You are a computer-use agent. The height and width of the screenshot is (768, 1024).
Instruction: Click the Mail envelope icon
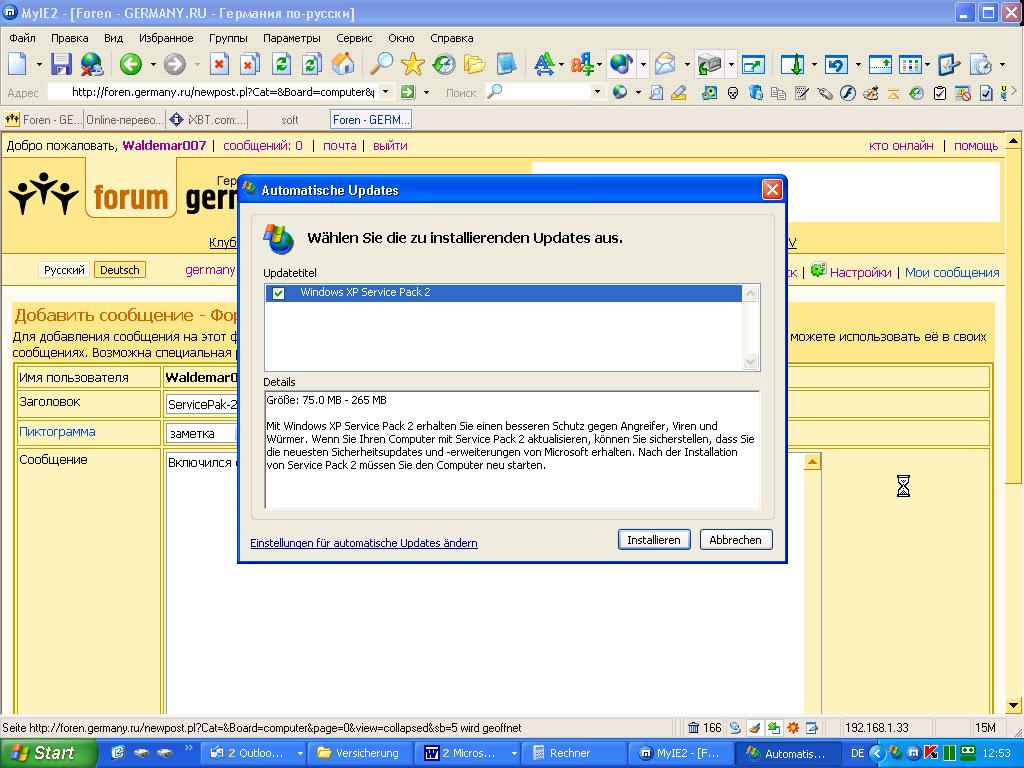pyautogui.click(x=665, y=64)
